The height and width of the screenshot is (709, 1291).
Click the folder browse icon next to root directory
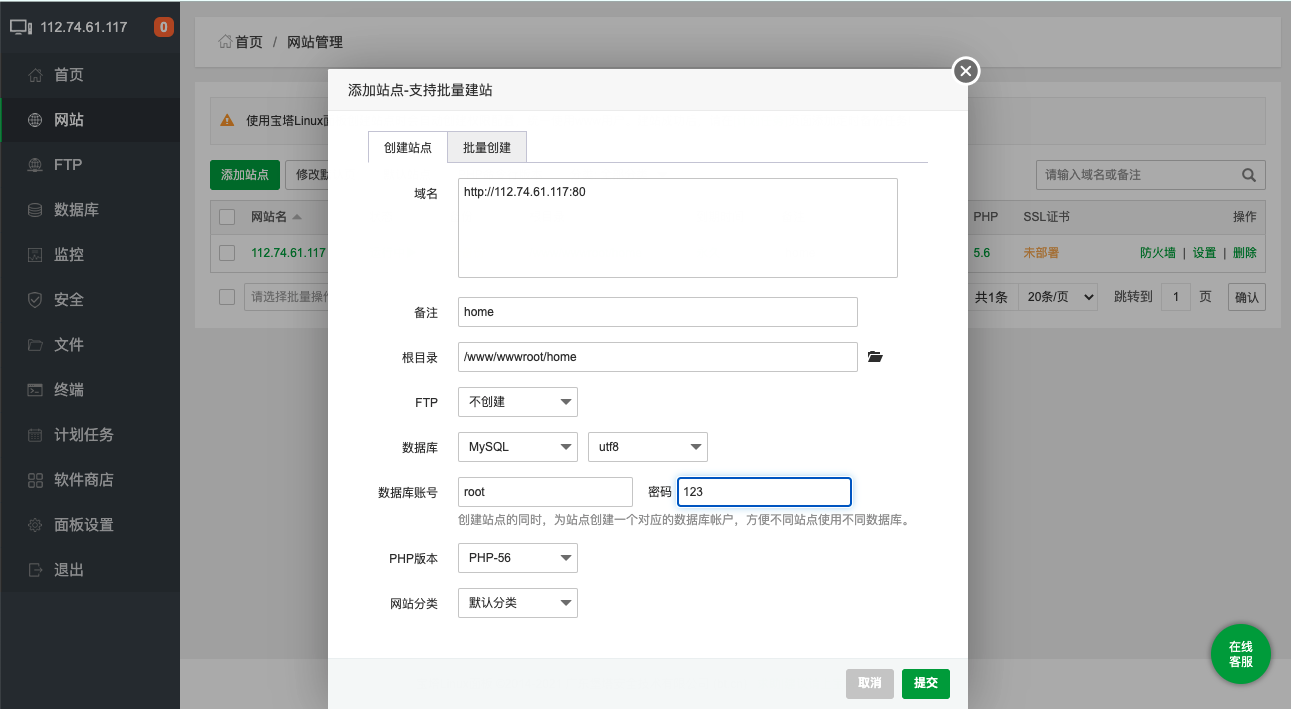pyautogui.click(x=875, y=356)
